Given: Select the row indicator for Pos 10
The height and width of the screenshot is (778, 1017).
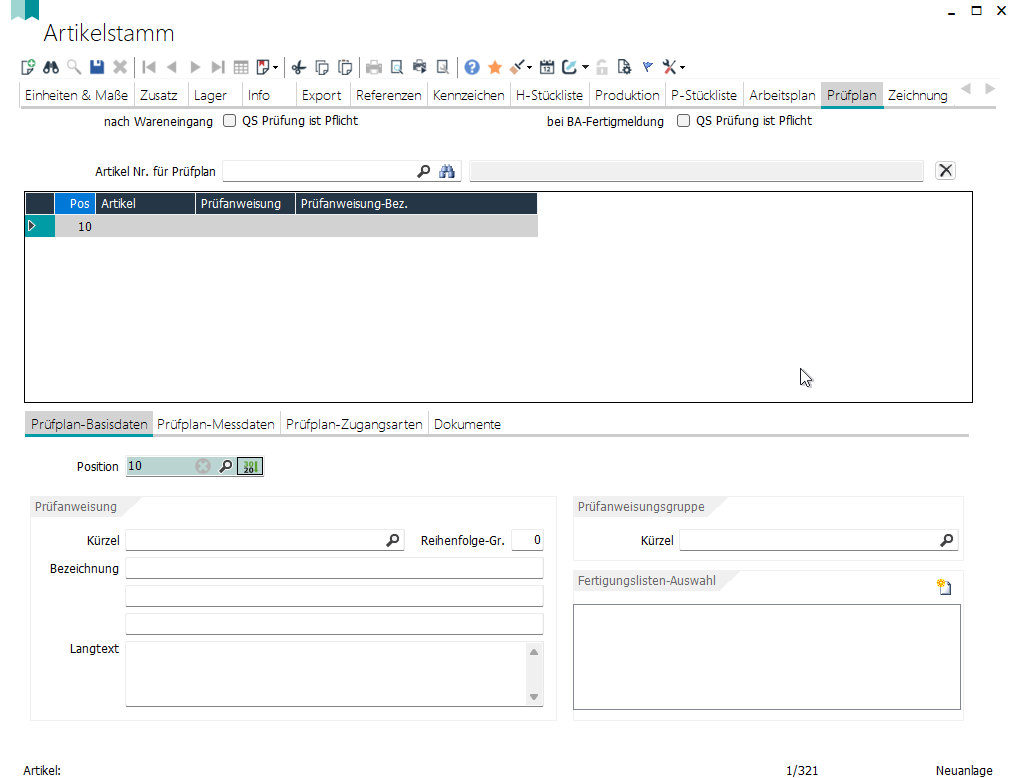Looking at the screenshot, I should pos(40,226).
